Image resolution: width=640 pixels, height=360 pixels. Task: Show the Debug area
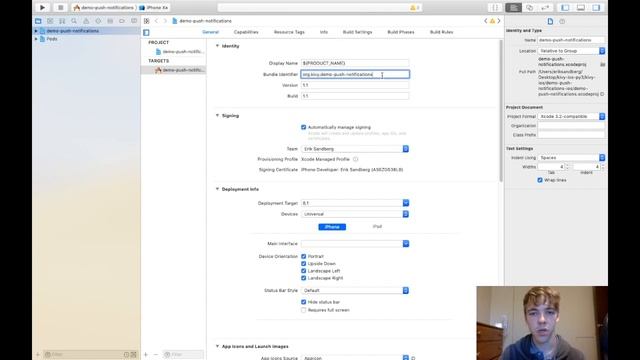(x=581, y=7)
